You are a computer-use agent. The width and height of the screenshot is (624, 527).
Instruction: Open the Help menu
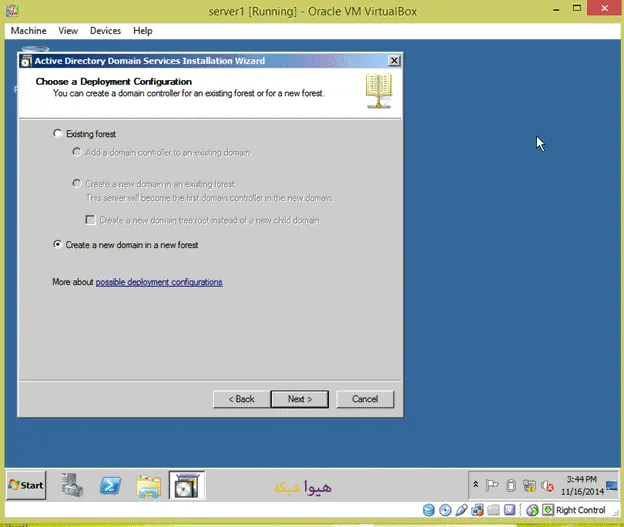pyautogui.click(x=142, y=31)
